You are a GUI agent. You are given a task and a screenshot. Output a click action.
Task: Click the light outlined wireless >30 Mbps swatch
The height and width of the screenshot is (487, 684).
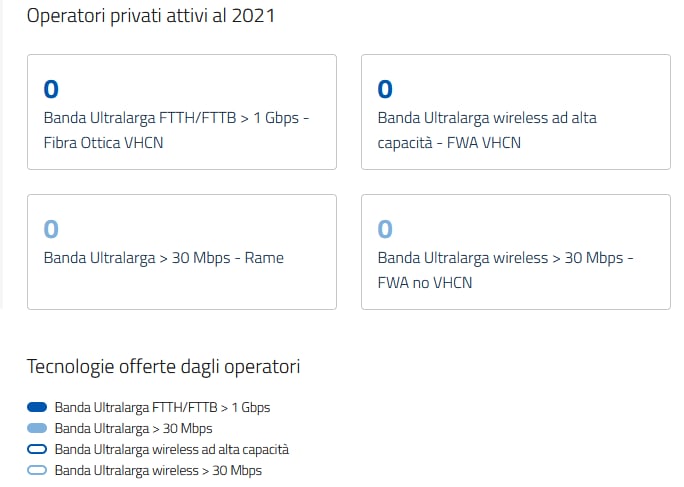[38, 470]
